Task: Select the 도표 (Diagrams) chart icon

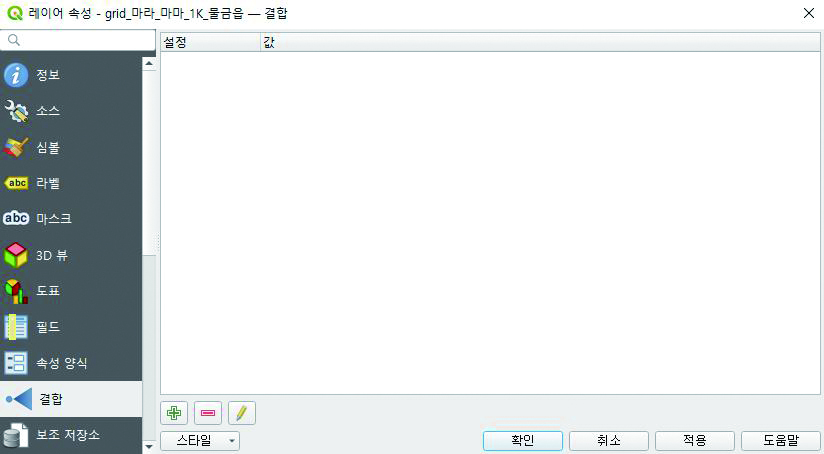Action: coord(17,291)
